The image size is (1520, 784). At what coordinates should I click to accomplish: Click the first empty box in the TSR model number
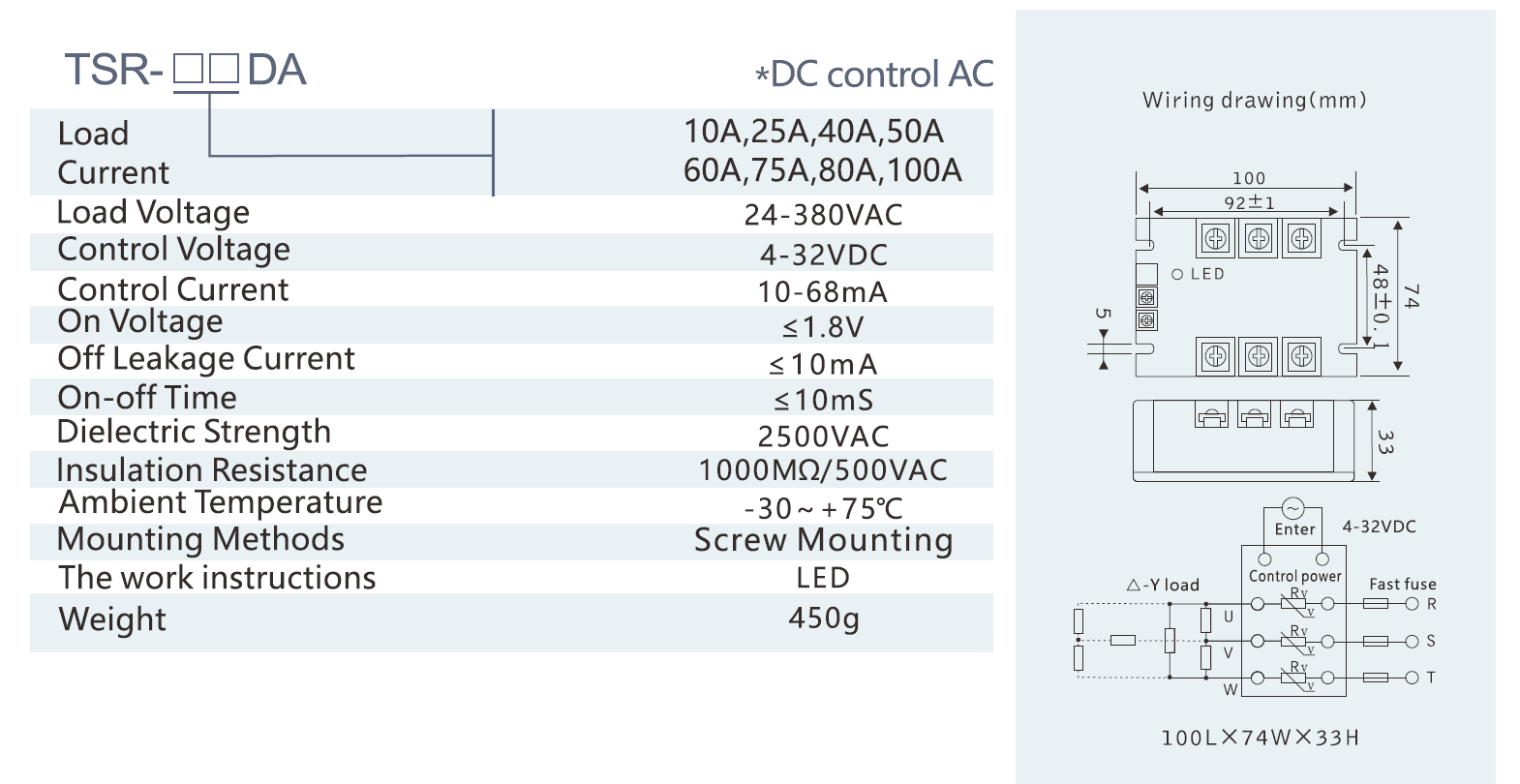pos(188,71)
